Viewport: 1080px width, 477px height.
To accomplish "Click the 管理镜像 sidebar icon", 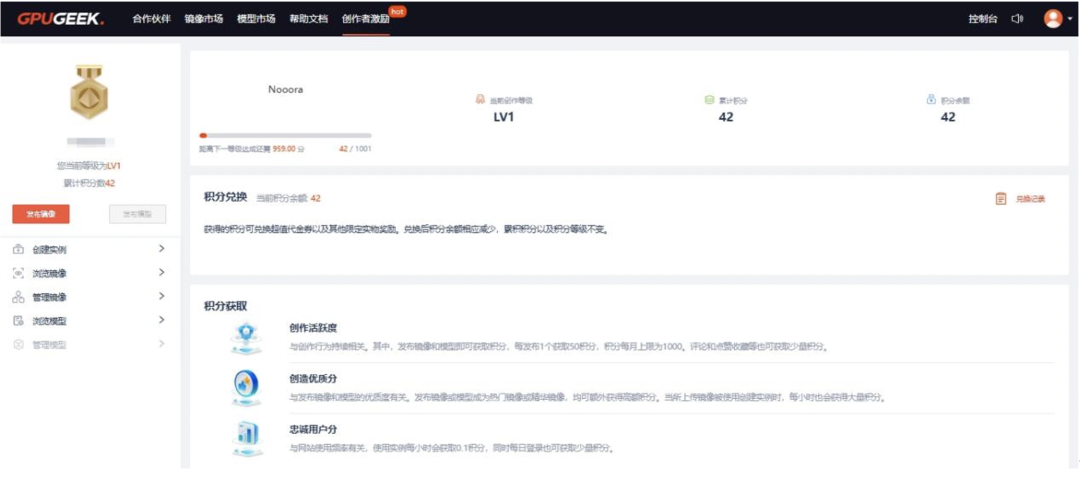I will [x=19, y=297].
